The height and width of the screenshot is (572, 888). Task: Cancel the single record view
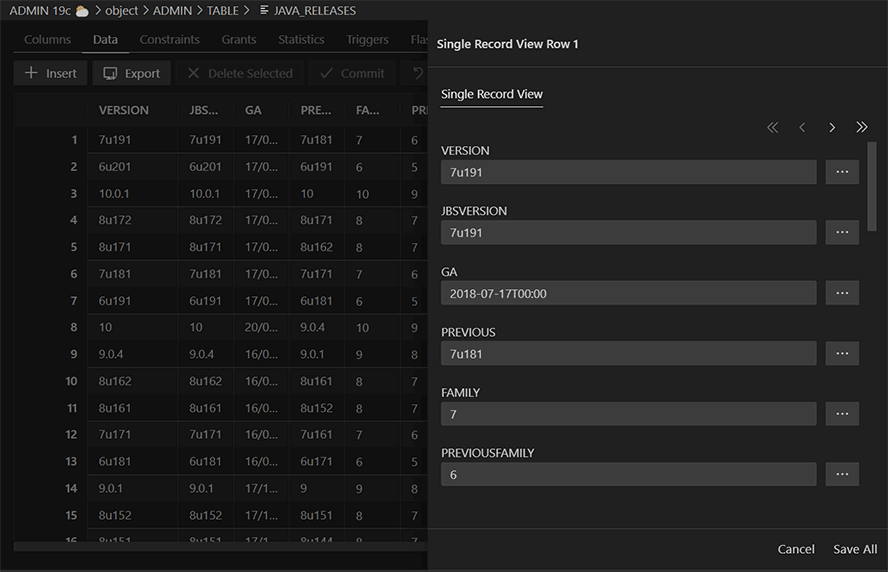796,549
